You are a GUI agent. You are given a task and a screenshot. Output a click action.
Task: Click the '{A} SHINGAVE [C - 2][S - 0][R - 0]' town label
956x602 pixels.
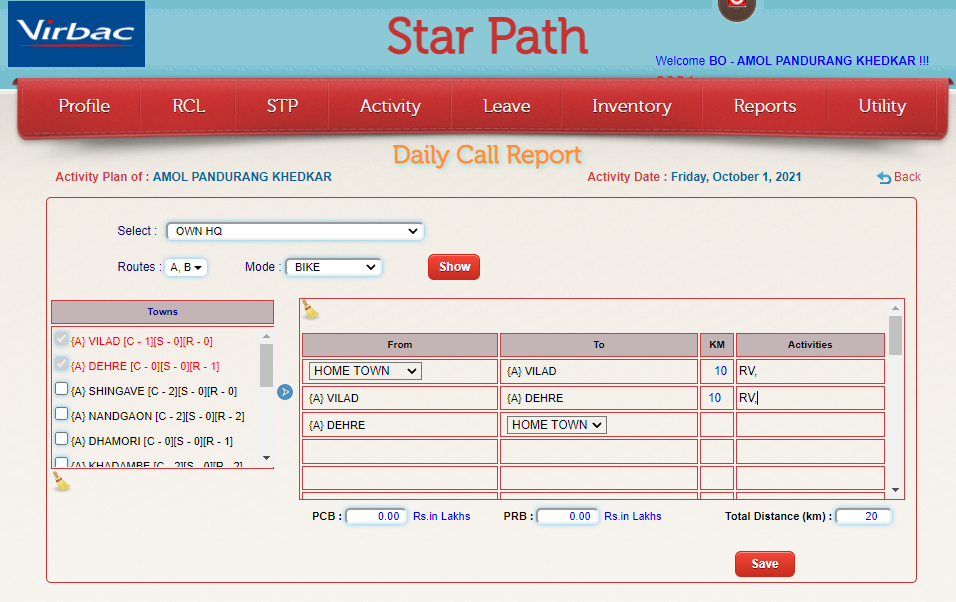[154, 391]
